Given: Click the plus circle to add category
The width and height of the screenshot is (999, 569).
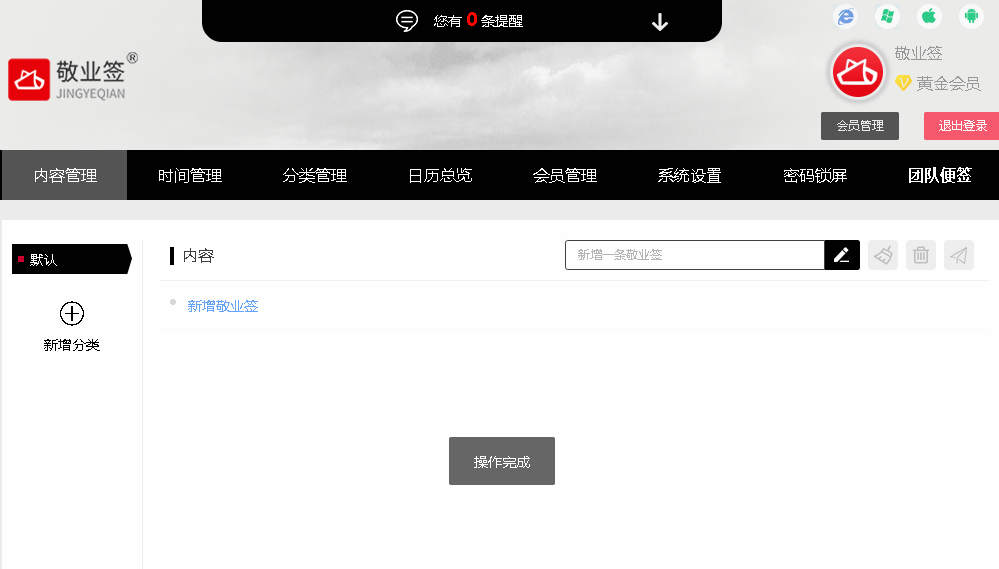Looking at the screenshot, I should 71,313.
